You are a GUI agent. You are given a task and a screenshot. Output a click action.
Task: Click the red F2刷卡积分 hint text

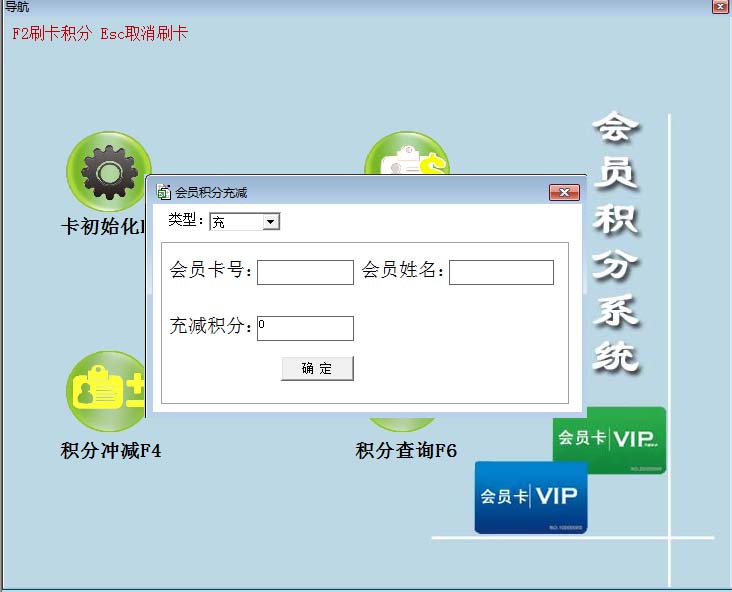click(x=52, y=34)
